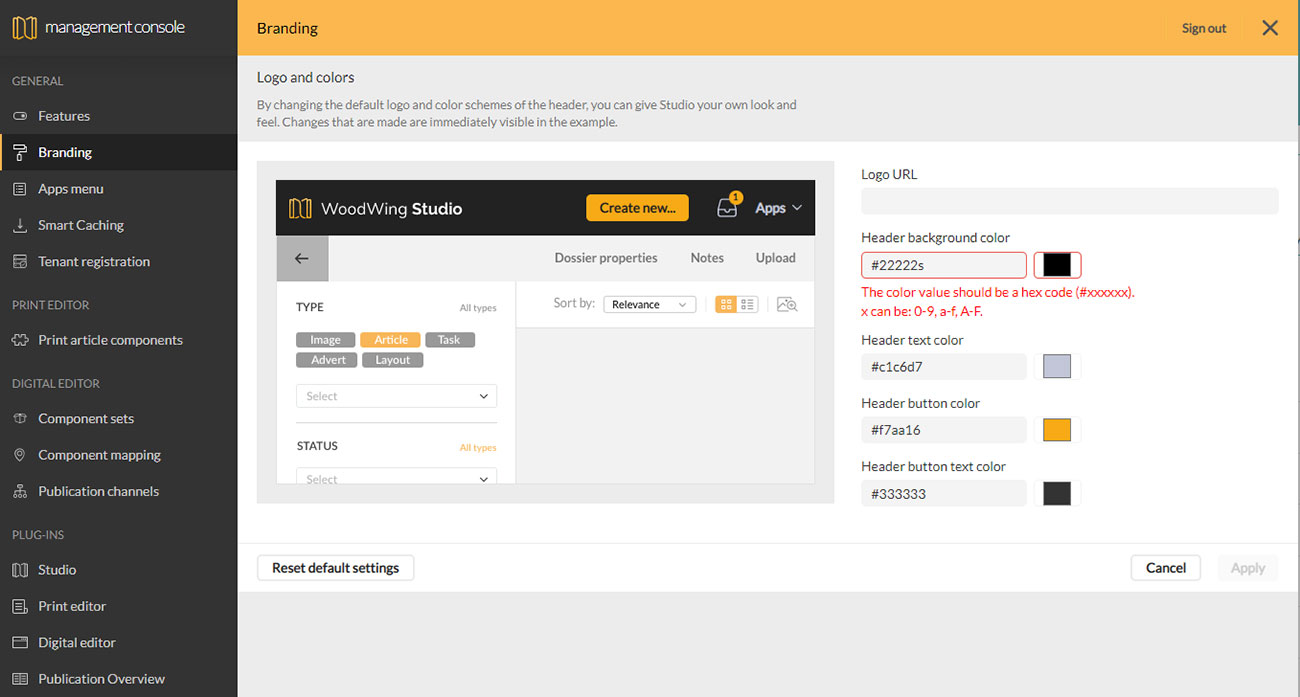The height and width of the screenshot is (697, 1300).
Task: Click the Publication channels hierarchy icon
Action: [20, 491]
